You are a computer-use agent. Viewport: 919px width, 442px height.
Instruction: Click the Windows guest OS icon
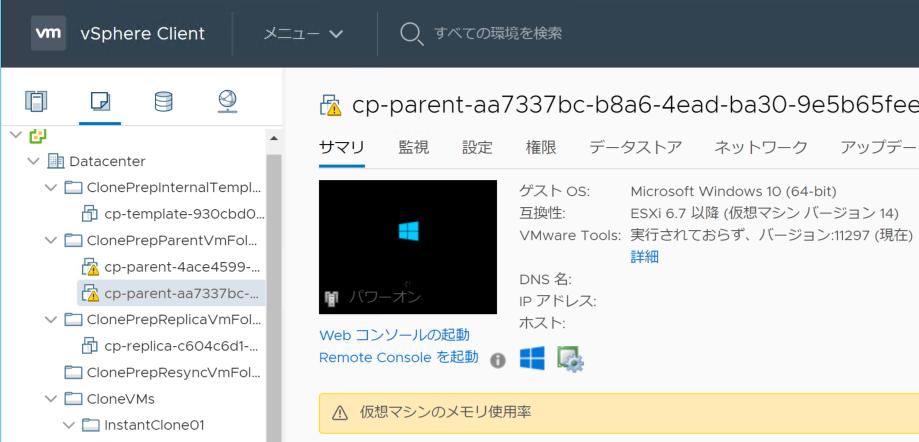(x=532, y=358)
